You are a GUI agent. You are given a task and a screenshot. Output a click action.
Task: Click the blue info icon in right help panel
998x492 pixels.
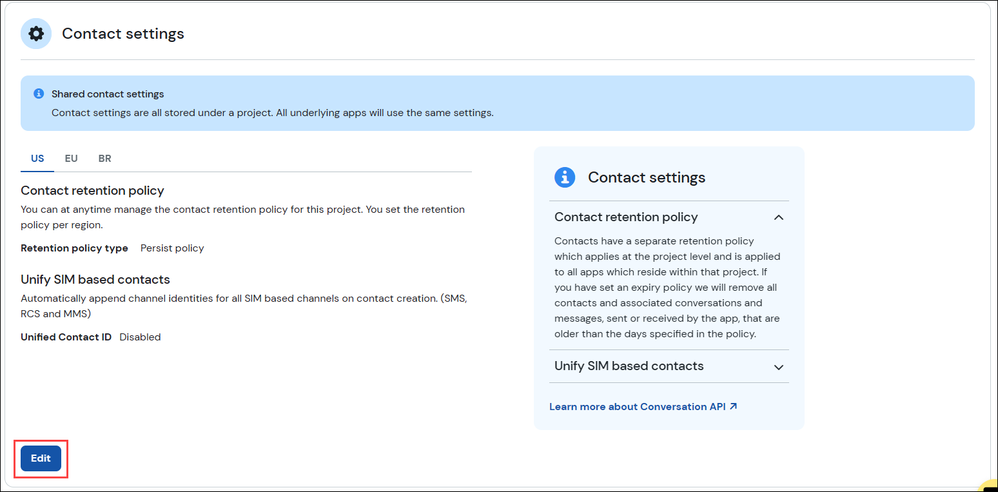565,177
